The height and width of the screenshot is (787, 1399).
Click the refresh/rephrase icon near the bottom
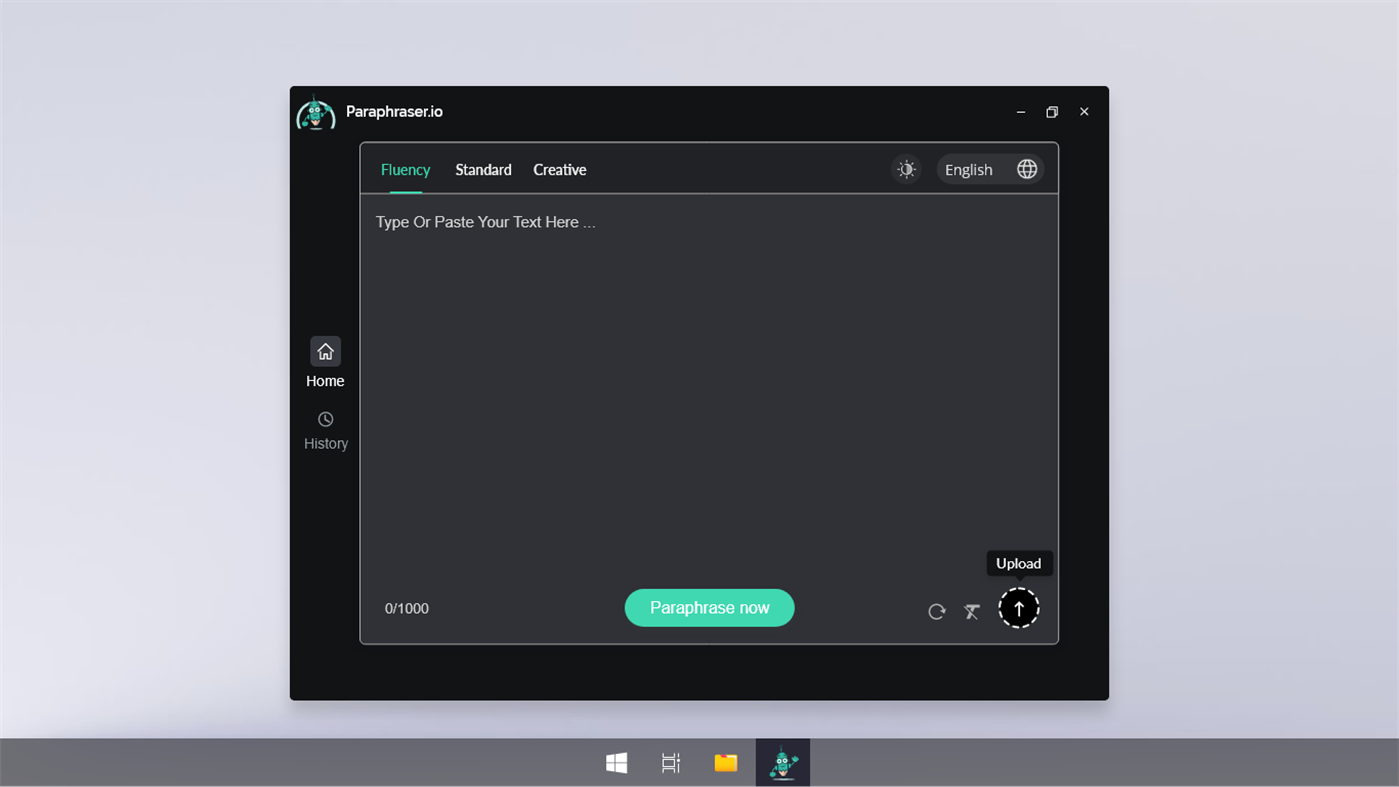[936, 610]
